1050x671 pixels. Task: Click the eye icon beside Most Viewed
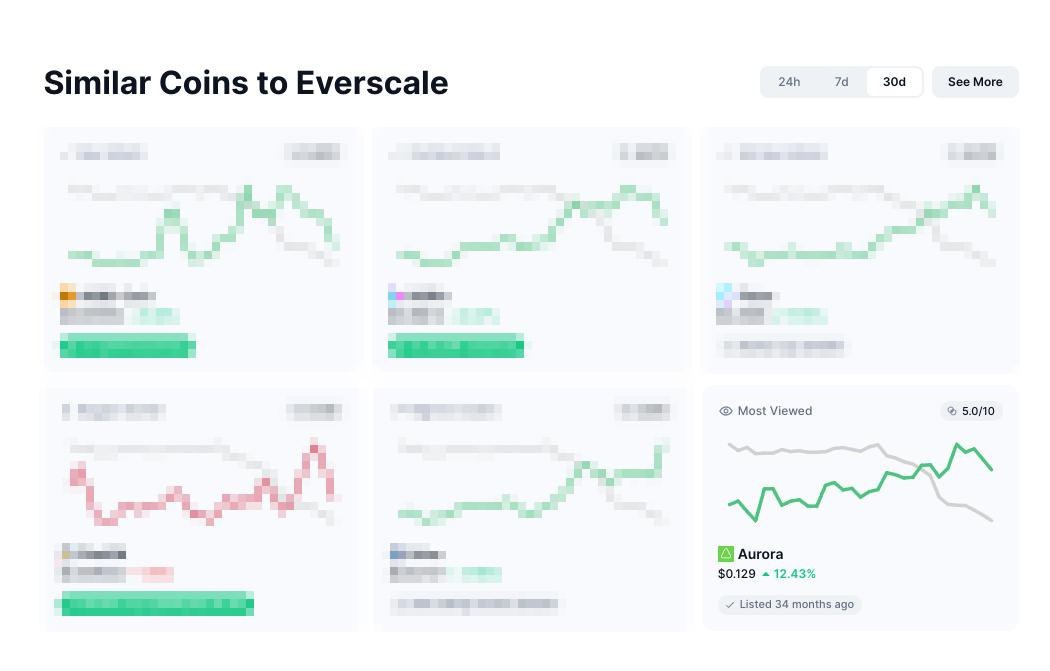726,411
